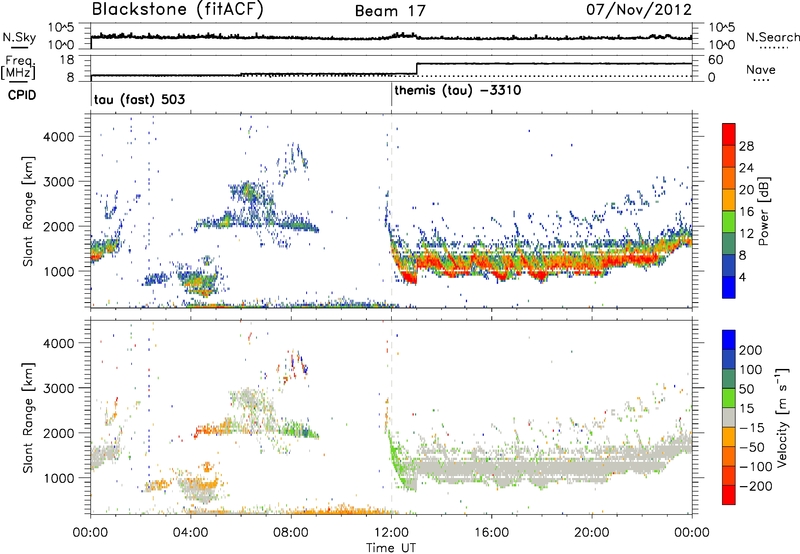Click the "Slant Range [km]" label of velocity panel
The width and height of the screenshot is (800, 554).
[28, 418]
